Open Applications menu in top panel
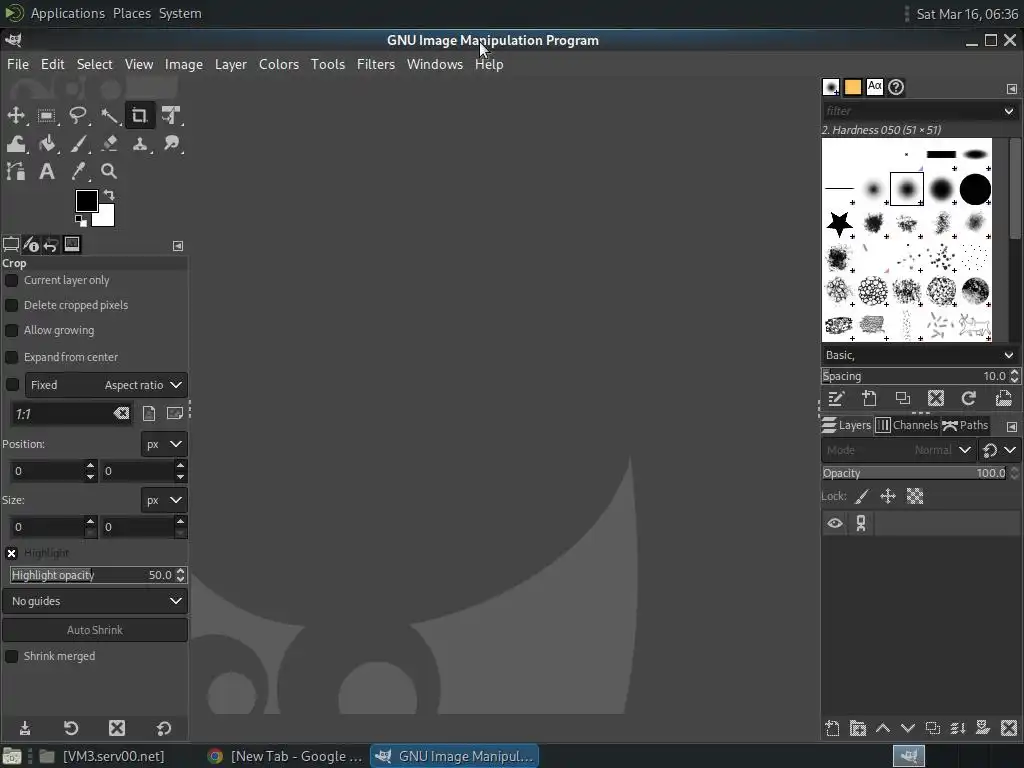1024x768 pixels. [67, 13]
